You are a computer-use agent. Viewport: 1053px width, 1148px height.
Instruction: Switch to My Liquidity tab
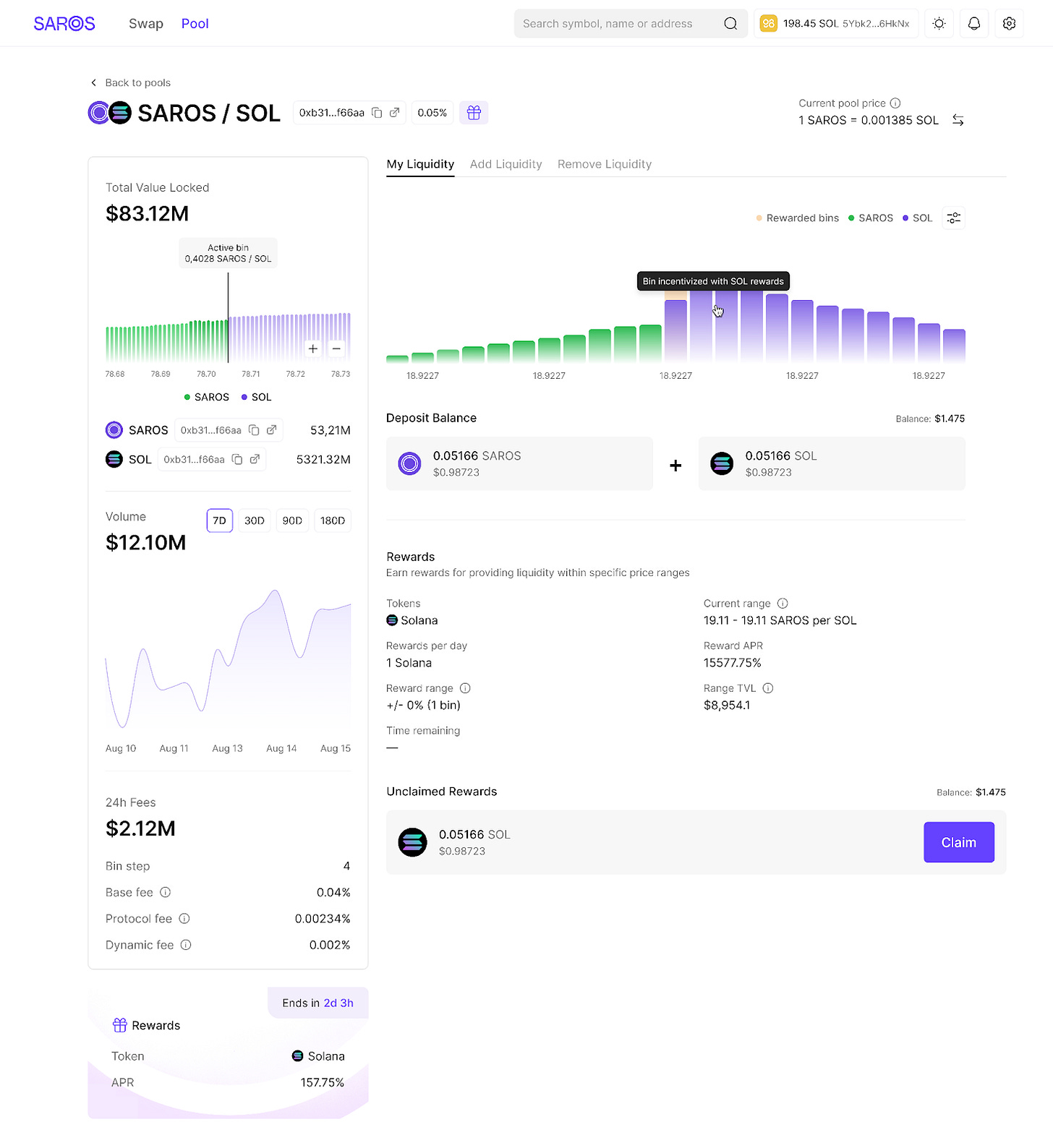(x=420, y=164)
